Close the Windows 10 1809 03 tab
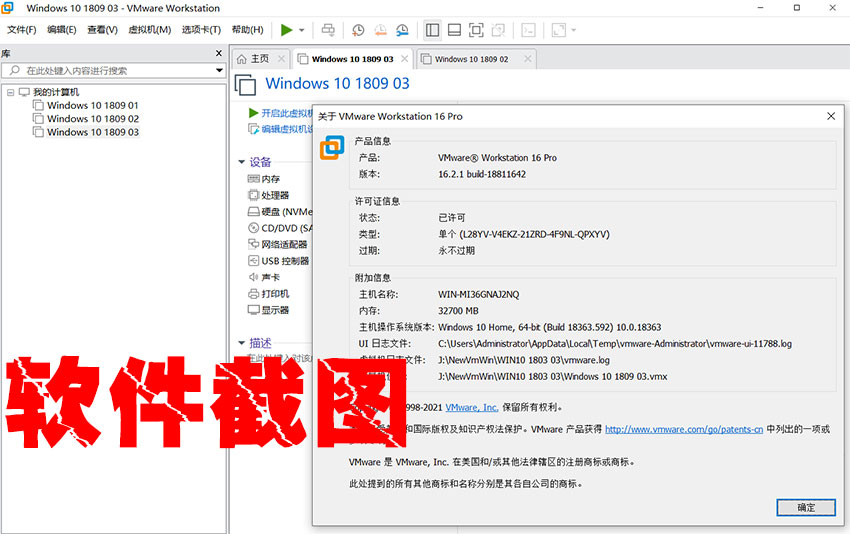The width and height of the screenshot is (850, 534). [404, 59]
